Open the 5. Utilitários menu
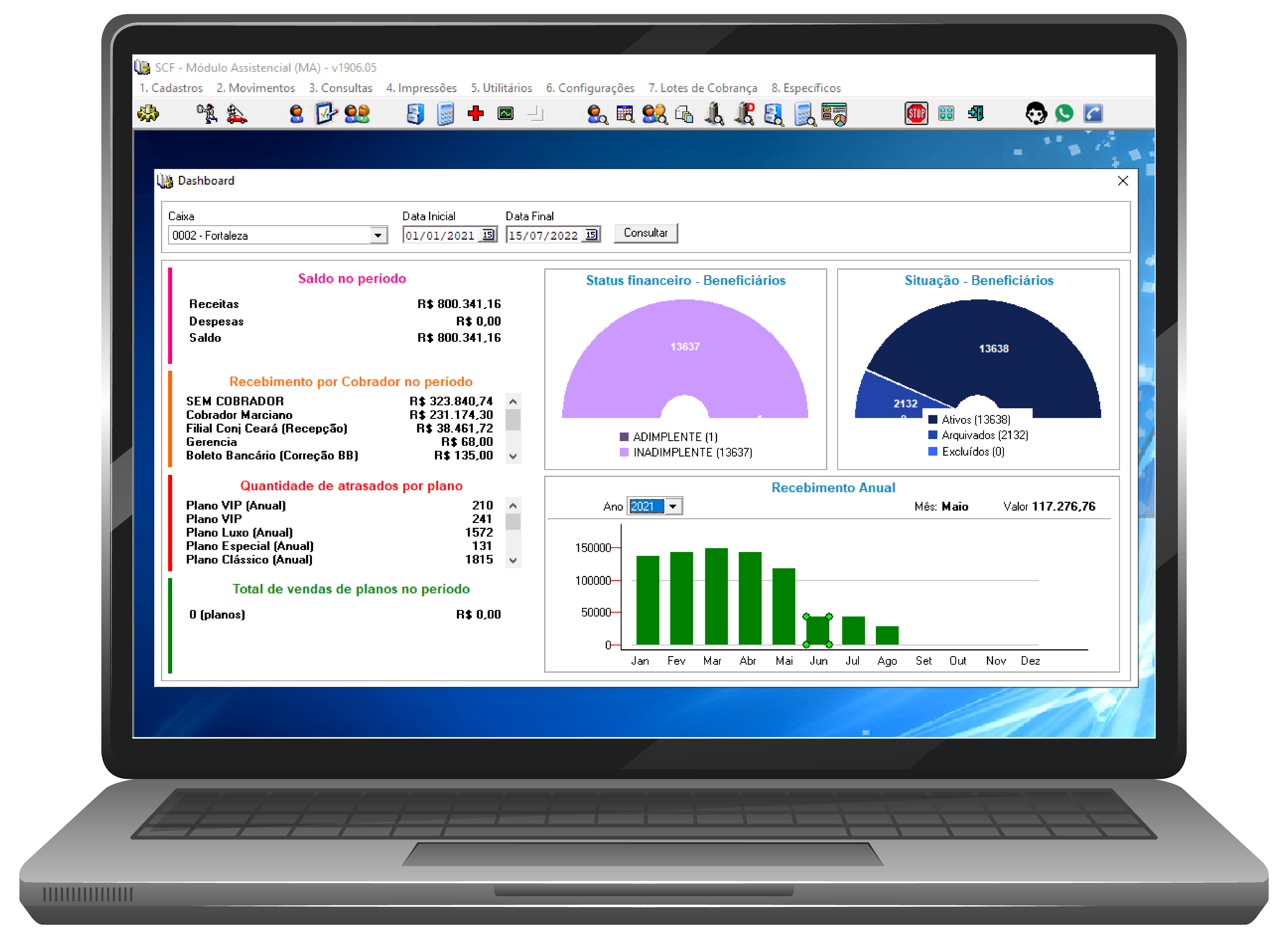 [502, 88]
